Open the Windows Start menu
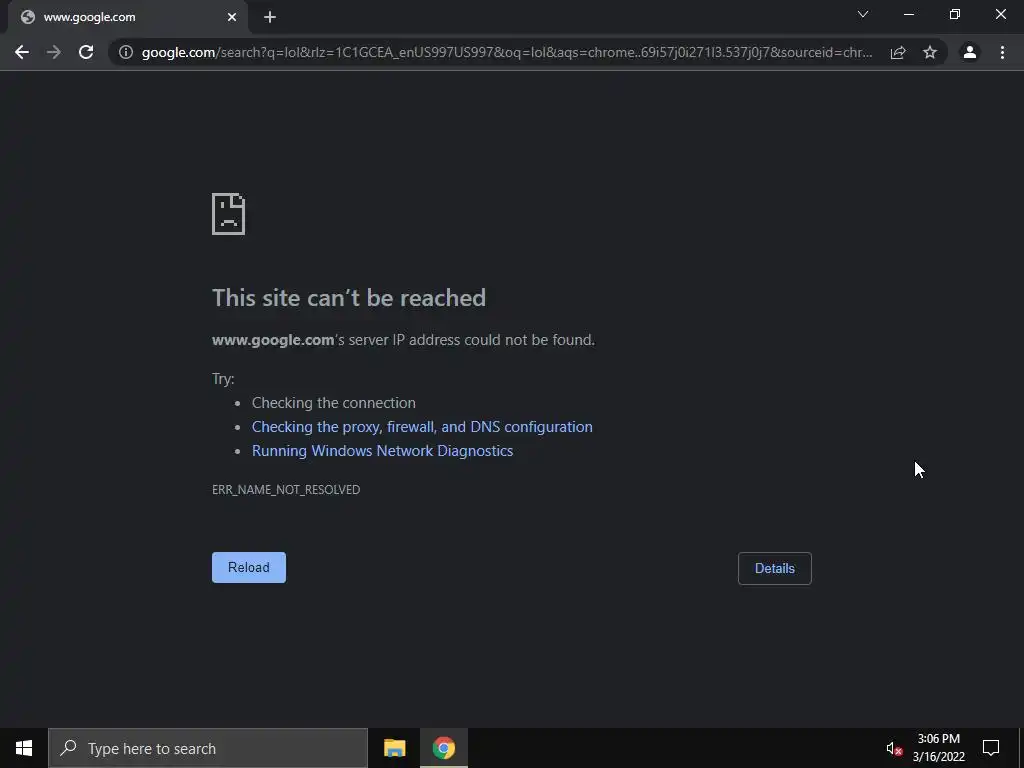Screen dimensions: 1024x768 pos(24,748)
